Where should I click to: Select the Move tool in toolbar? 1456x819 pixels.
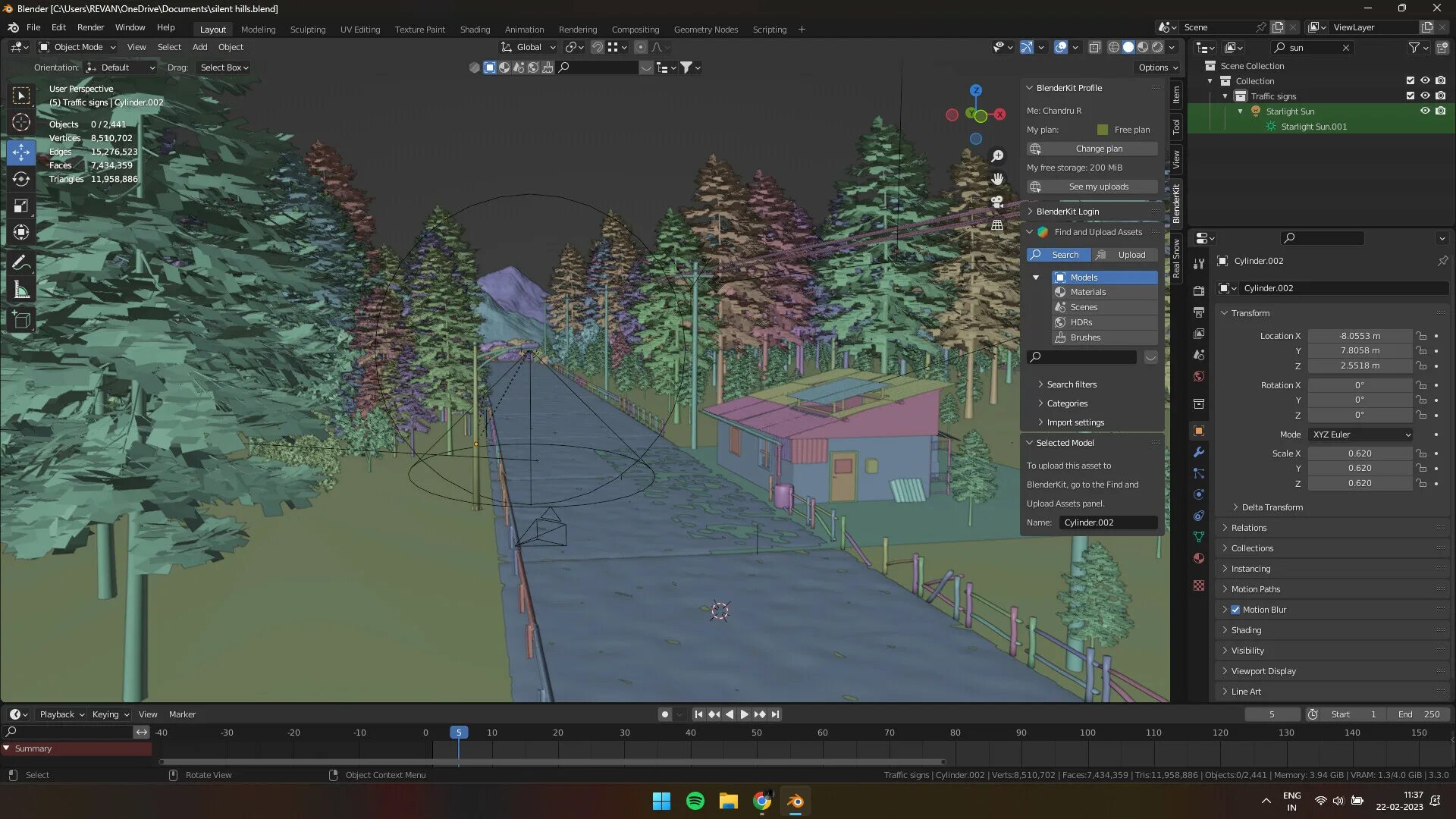point(21,152)
